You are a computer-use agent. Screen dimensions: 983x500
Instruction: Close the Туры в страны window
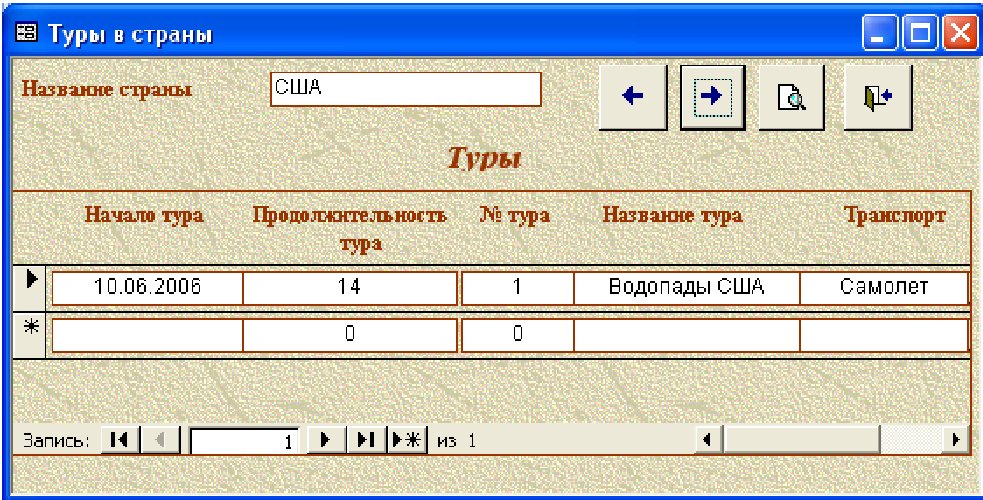point(959,34)
